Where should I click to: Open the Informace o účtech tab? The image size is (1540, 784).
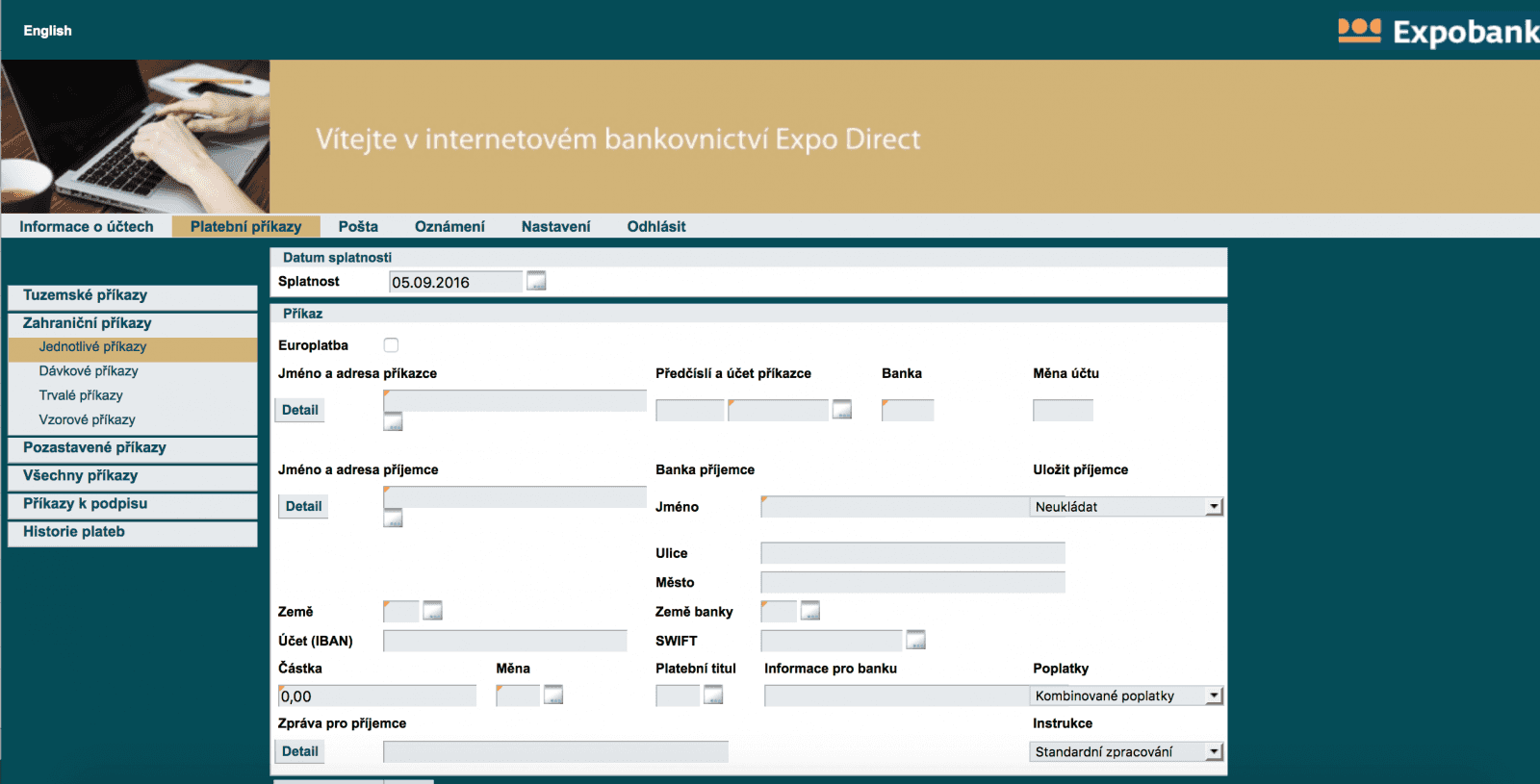(87, 226)
